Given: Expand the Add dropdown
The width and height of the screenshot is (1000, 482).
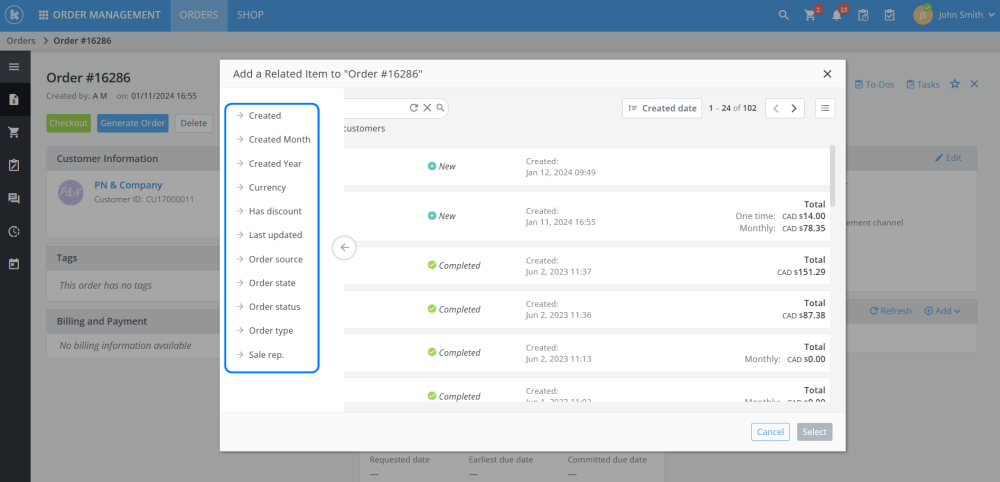Looking at the screenshot, I should 943,311.
